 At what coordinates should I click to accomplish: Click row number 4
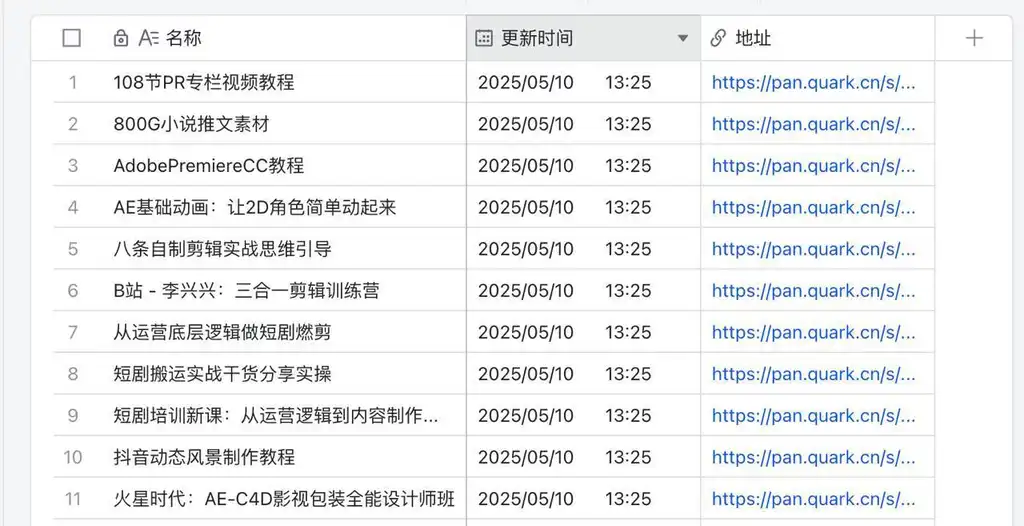coord(72,208)
